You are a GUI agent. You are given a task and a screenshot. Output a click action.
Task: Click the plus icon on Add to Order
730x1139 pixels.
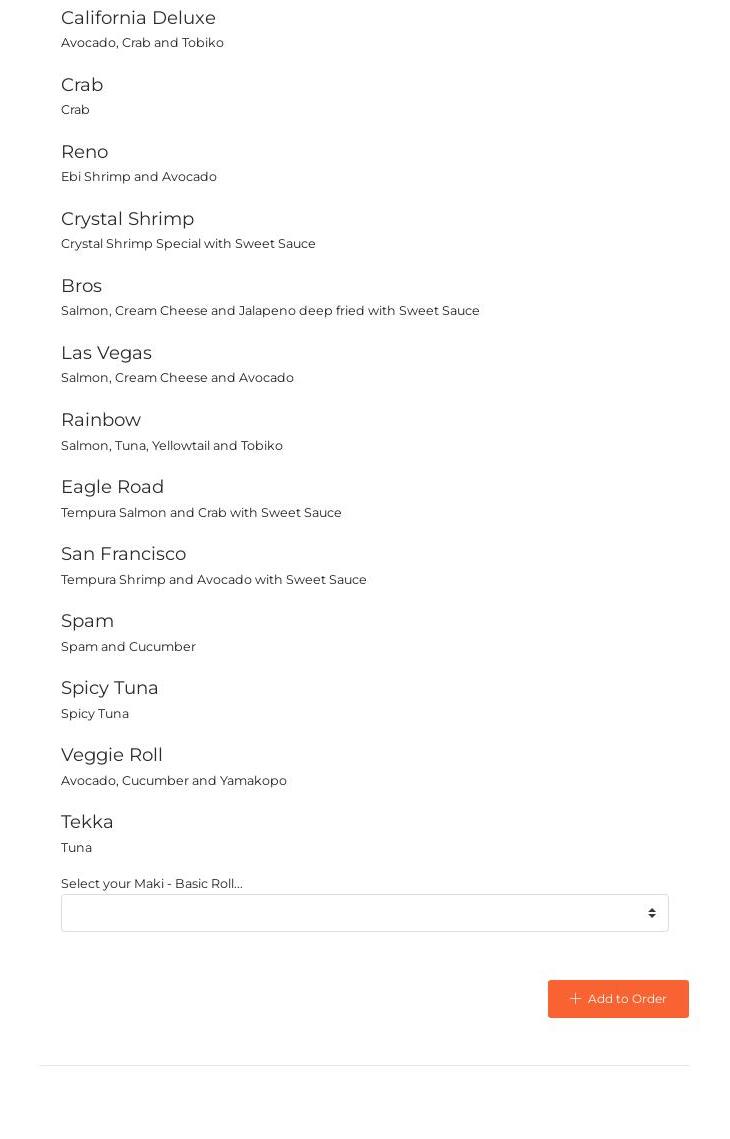coord(575,999)
